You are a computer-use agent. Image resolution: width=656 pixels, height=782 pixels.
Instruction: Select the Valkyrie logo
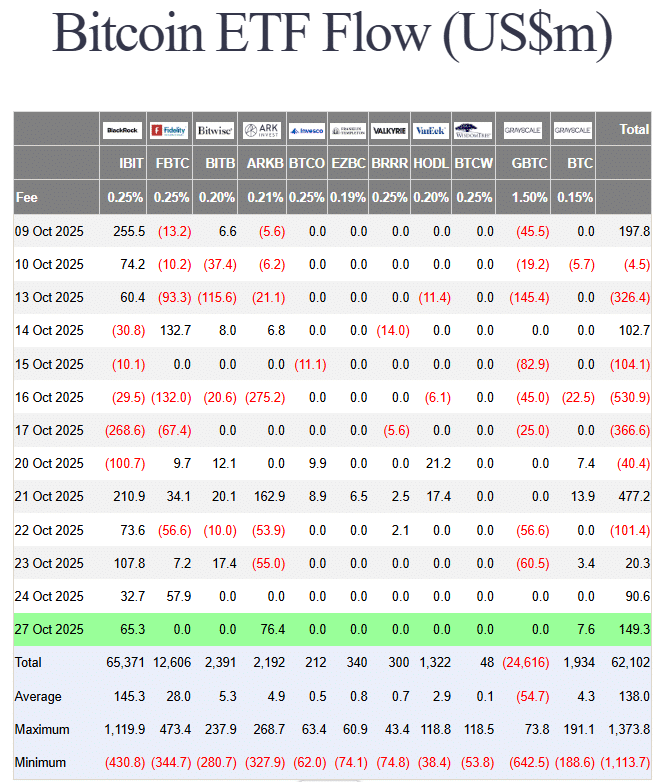pos(389,130)
